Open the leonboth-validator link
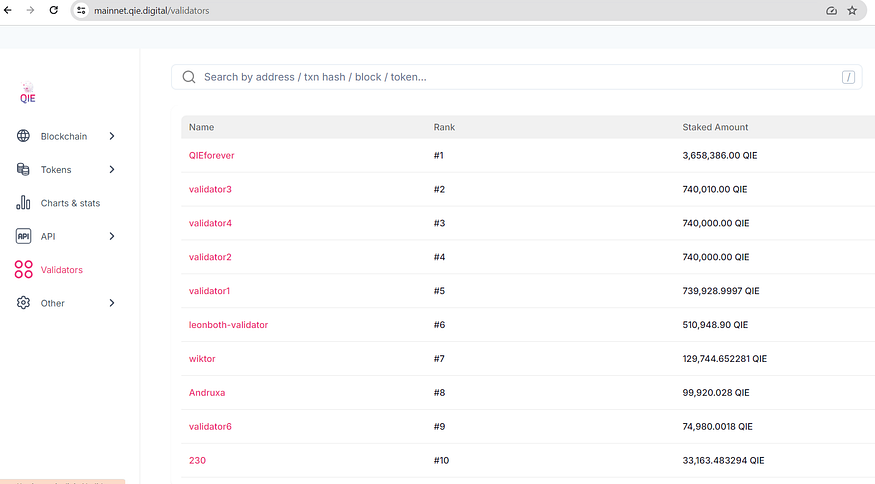Screen dimensions: 875x484 click(228, 325)
